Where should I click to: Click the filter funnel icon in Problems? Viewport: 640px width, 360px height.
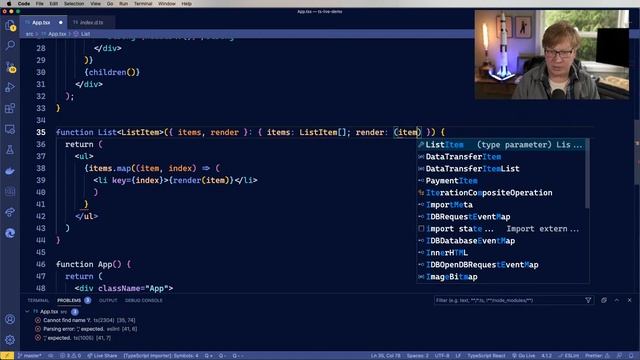(x=588, y=300)
